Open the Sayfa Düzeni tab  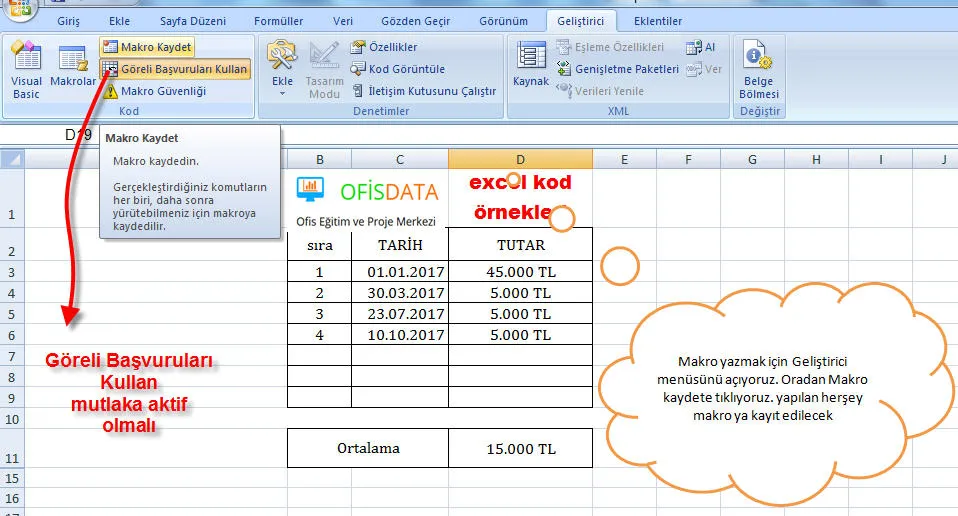pyautogui.click(x=192, y=21)
